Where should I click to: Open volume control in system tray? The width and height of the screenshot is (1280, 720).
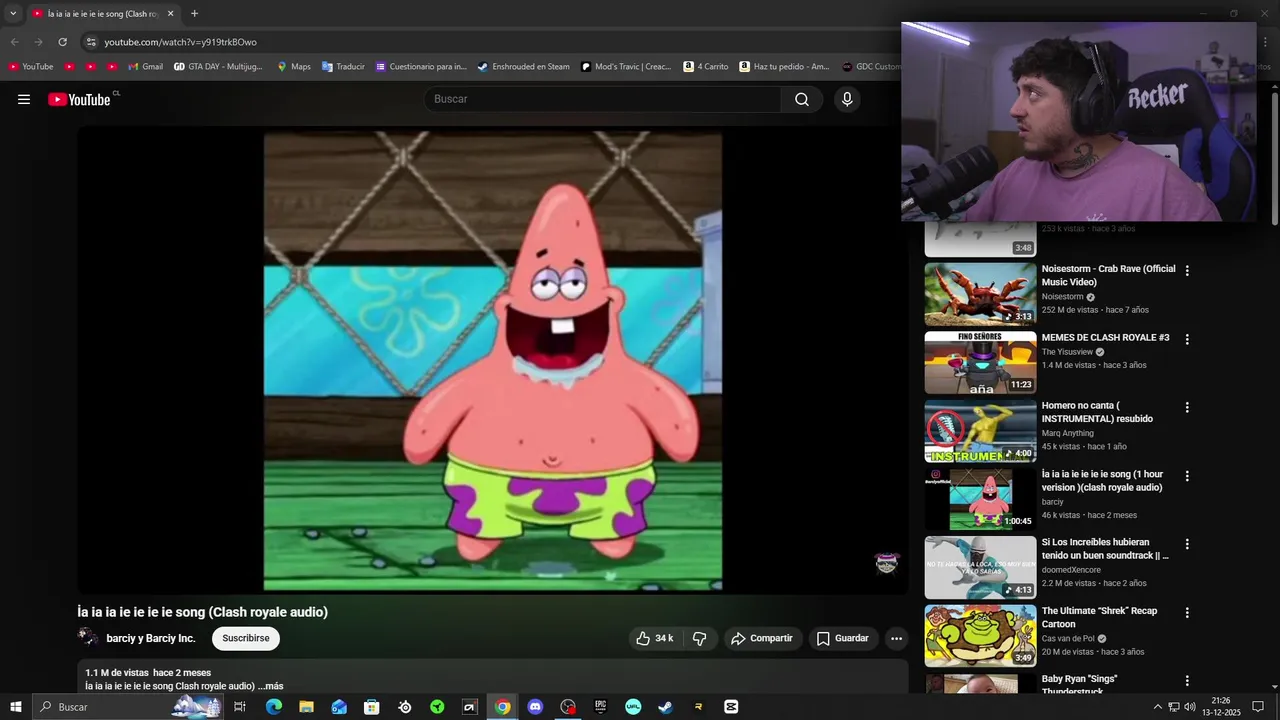coord(1189,707)
